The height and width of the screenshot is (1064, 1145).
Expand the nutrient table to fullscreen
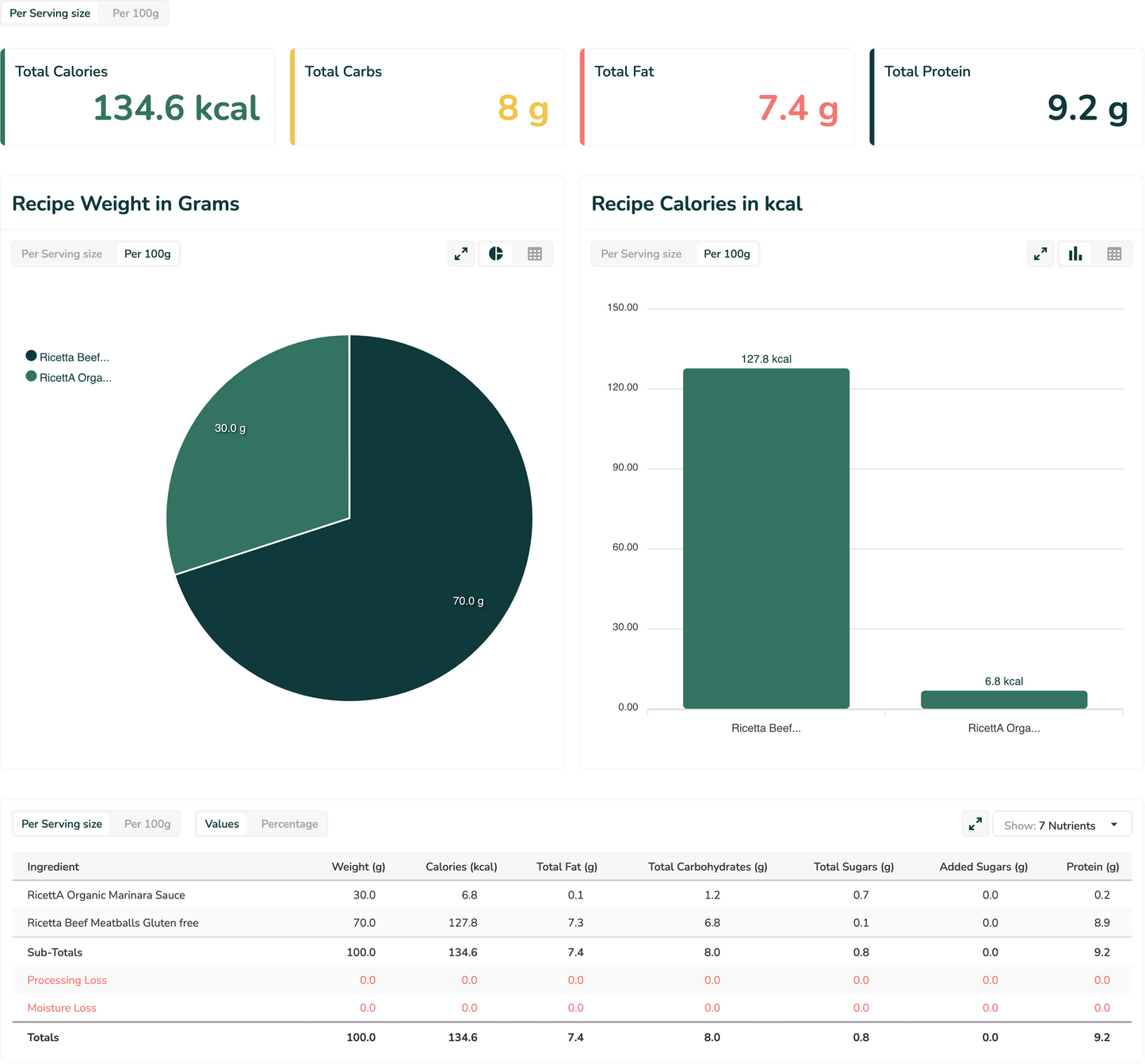tap(975, 824)
